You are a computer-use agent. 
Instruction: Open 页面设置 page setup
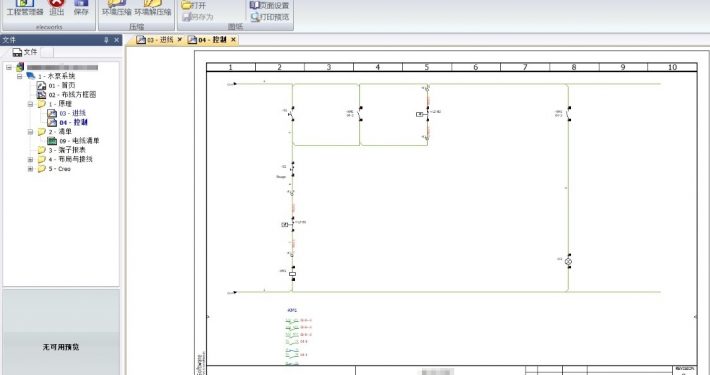point(269,5)
